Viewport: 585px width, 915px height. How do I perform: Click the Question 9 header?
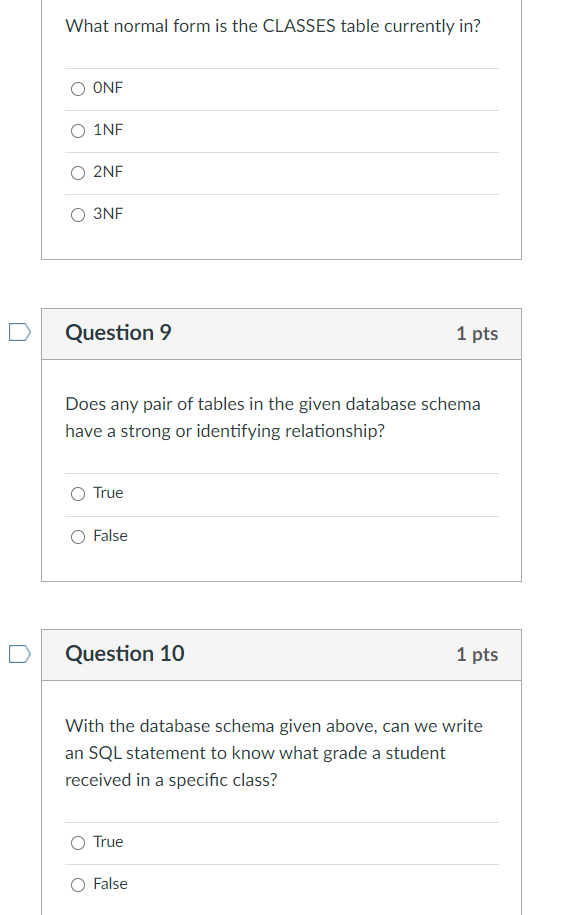click(x=118, y=332)
